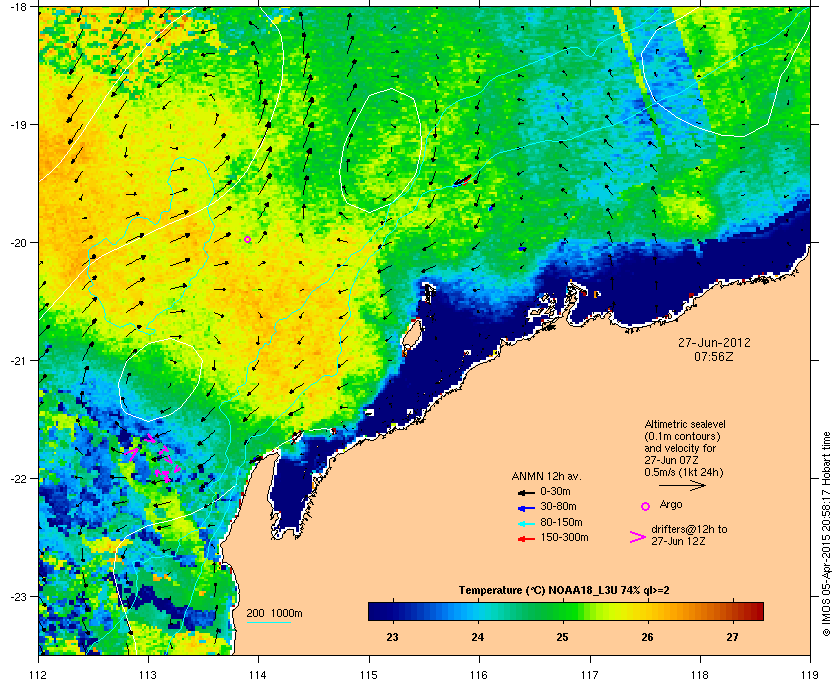Click the magenta drifters legend chevron
This screenshot has height=680, width=840.
638,537
